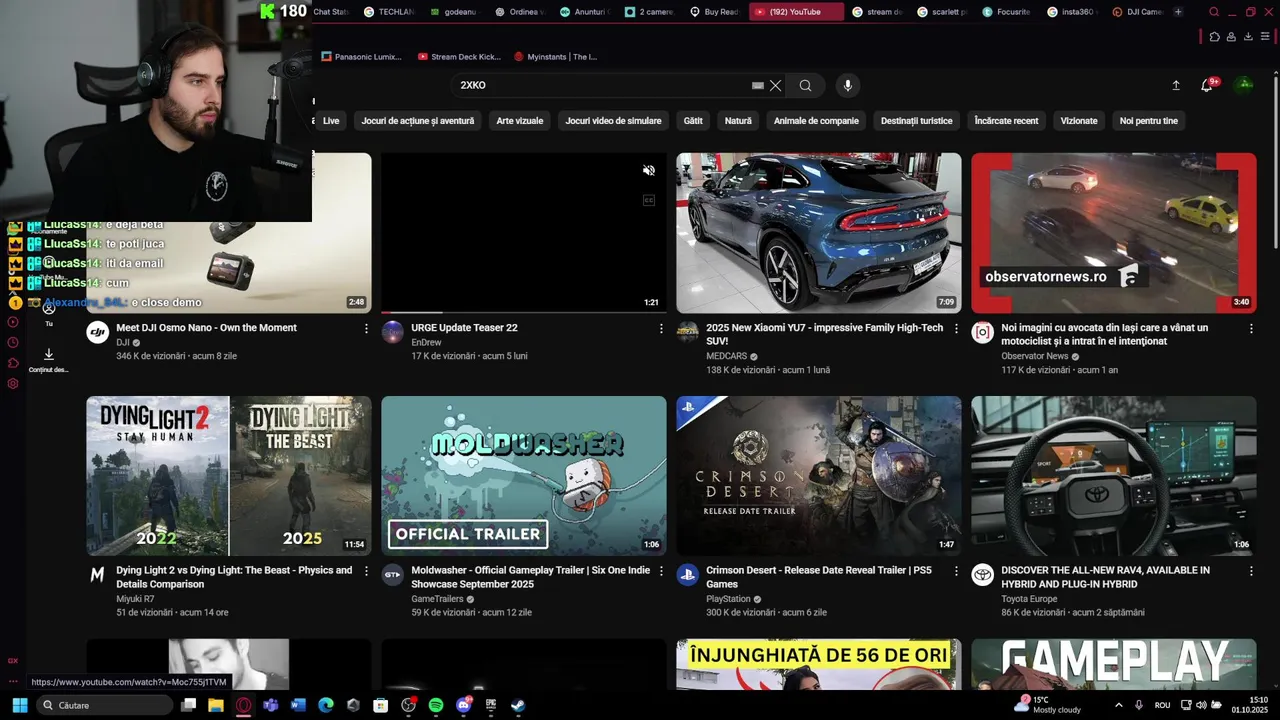Open options menu for Meet DJI Osmo Nano
Screen dimensions: 1280x720
tap(366, 328)
